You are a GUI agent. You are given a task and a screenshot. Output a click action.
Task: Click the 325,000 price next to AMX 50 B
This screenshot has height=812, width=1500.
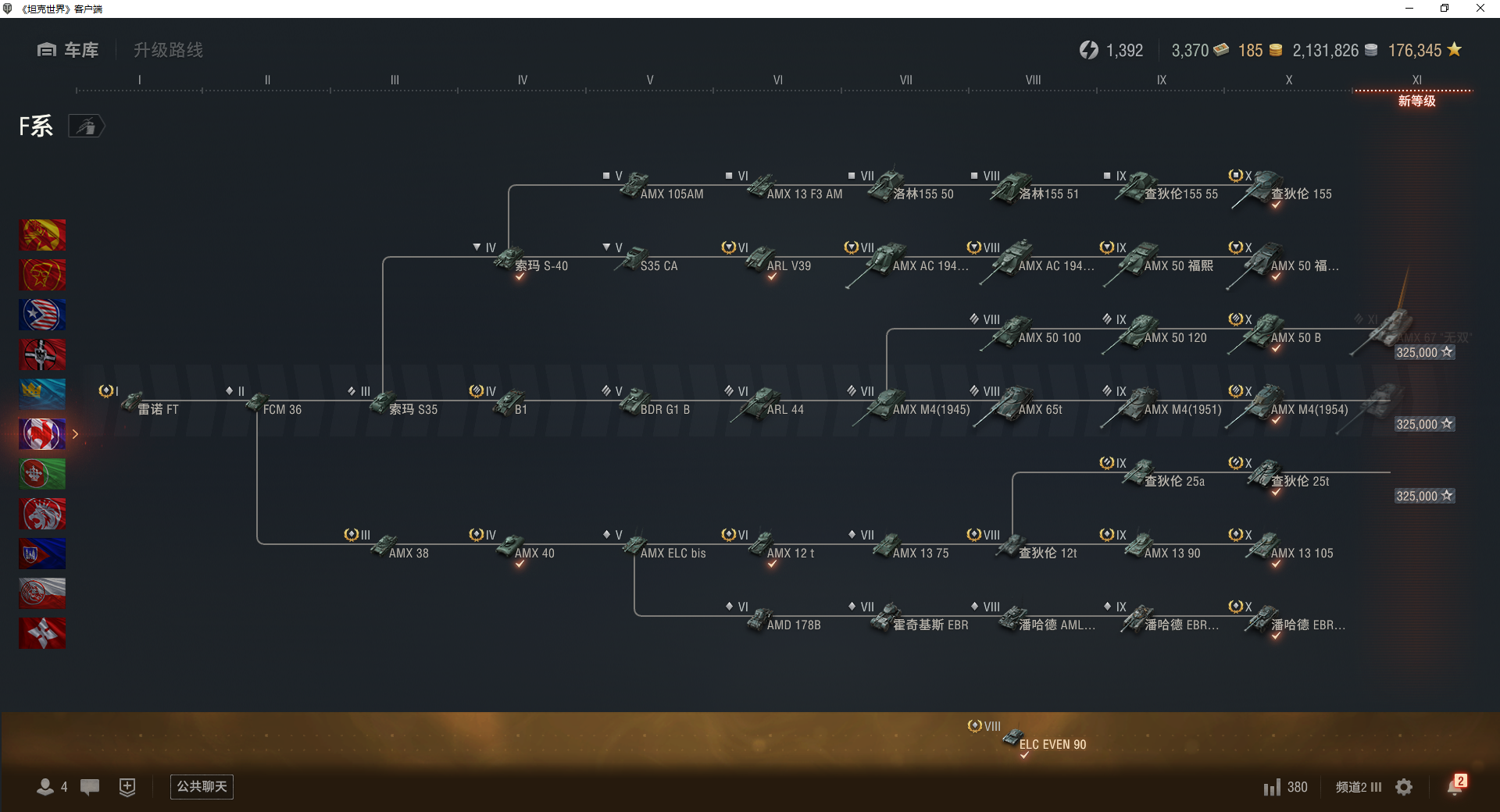pos(1425,352)
